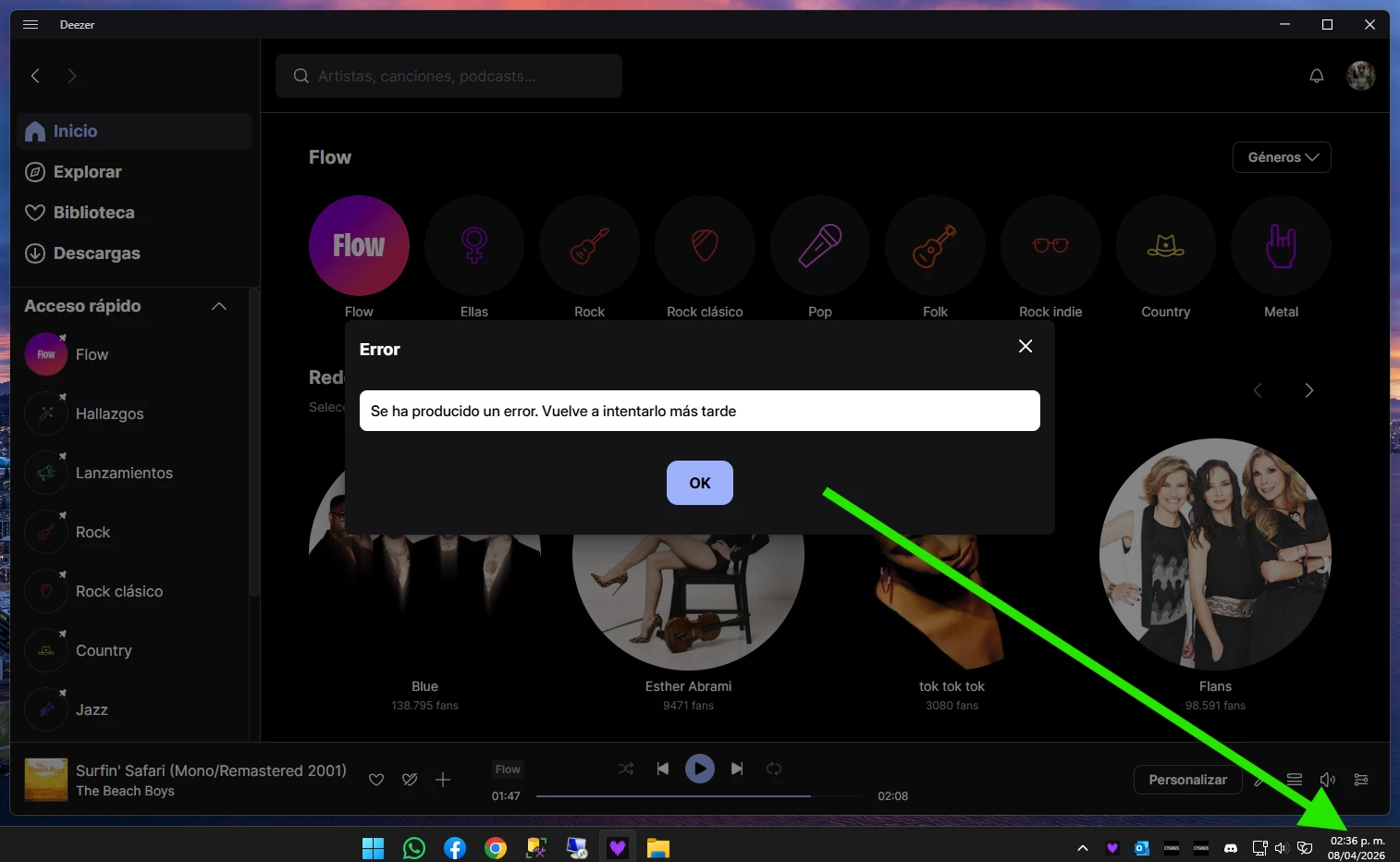Open WhatsApp from the taskbar
The image size is (1400, 862).
click(414, 848)
